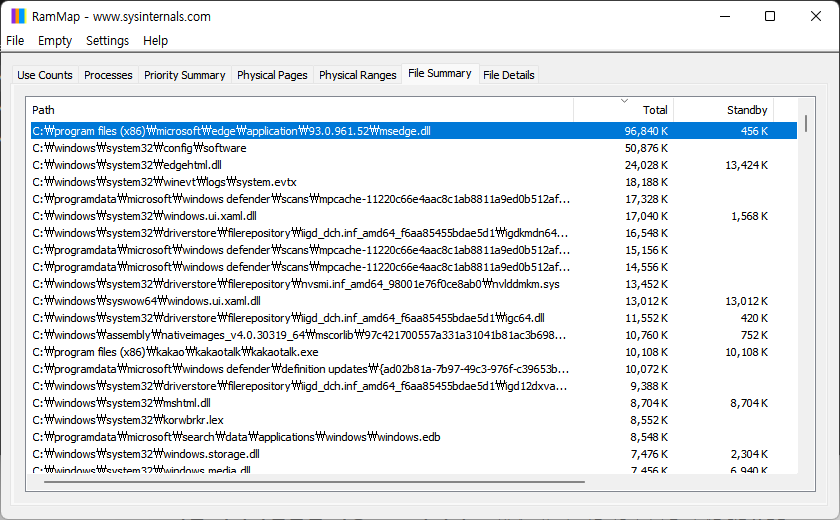840x520 pixels.
Task: Select the mshtml.dll row
Action: point(414,403)
